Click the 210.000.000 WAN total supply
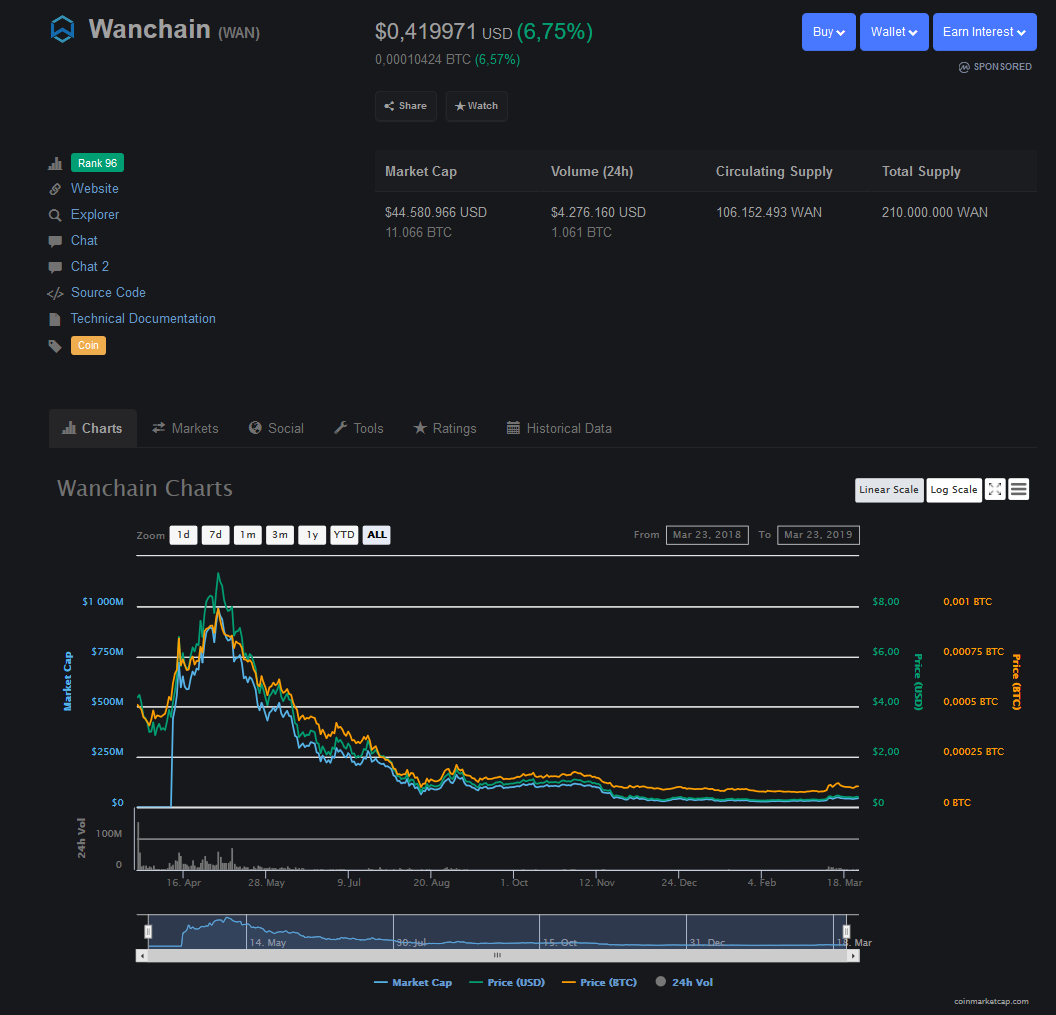 tap(935, 213)
